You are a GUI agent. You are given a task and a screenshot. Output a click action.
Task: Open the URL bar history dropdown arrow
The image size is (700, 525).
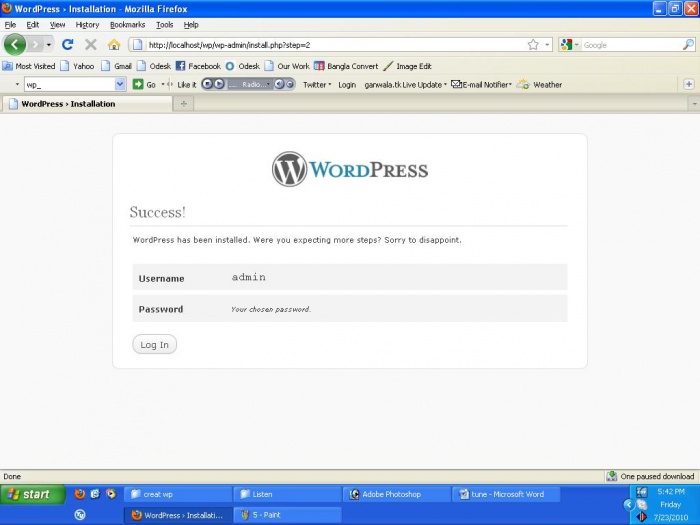click(547, 45)
